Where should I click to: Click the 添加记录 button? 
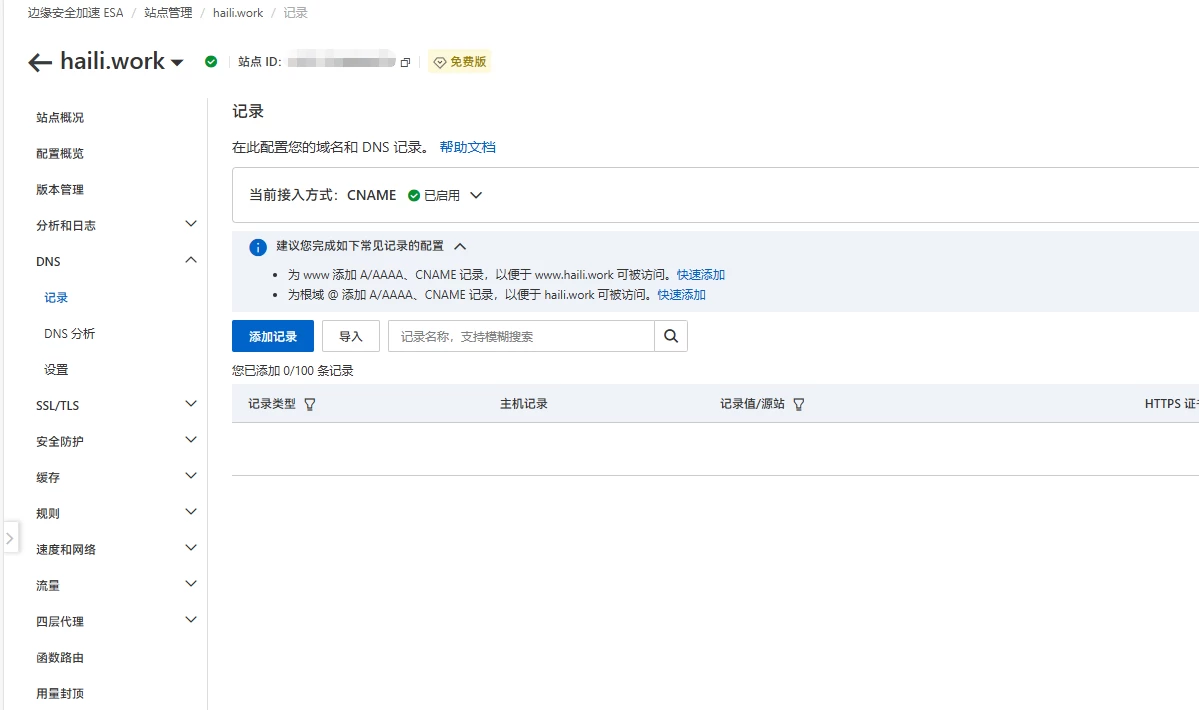[x=273, y=336]
